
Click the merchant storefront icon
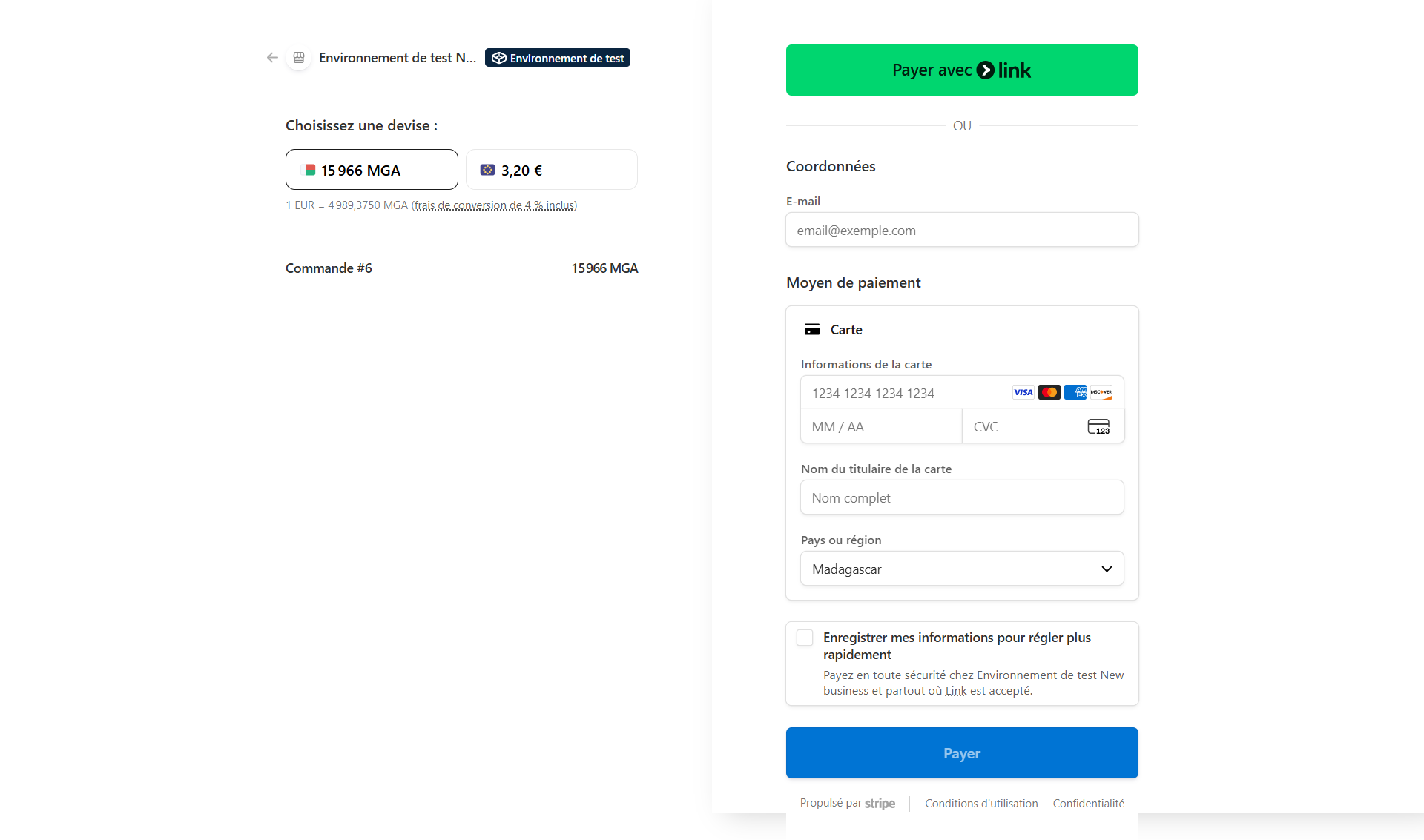click(x=299, y=58)
